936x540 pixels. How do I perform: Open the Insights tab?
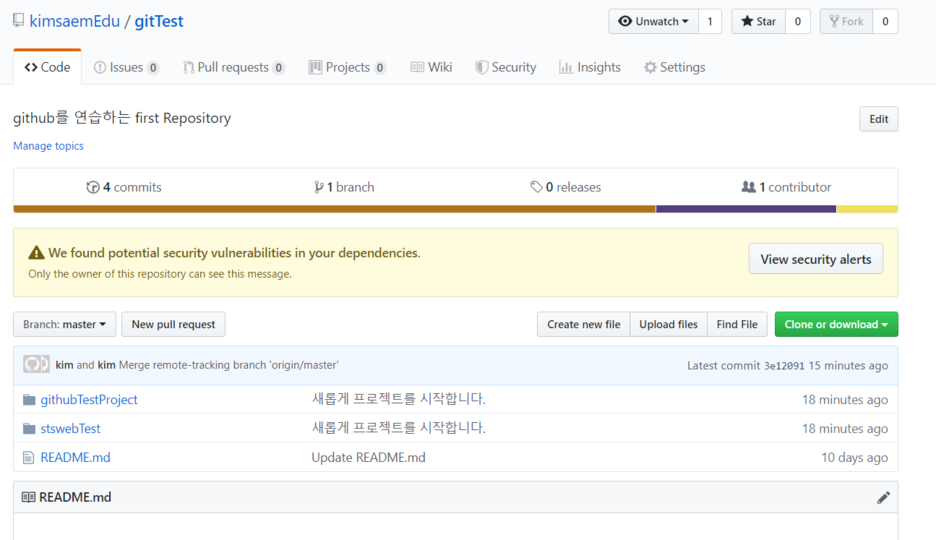pos(590,67)
